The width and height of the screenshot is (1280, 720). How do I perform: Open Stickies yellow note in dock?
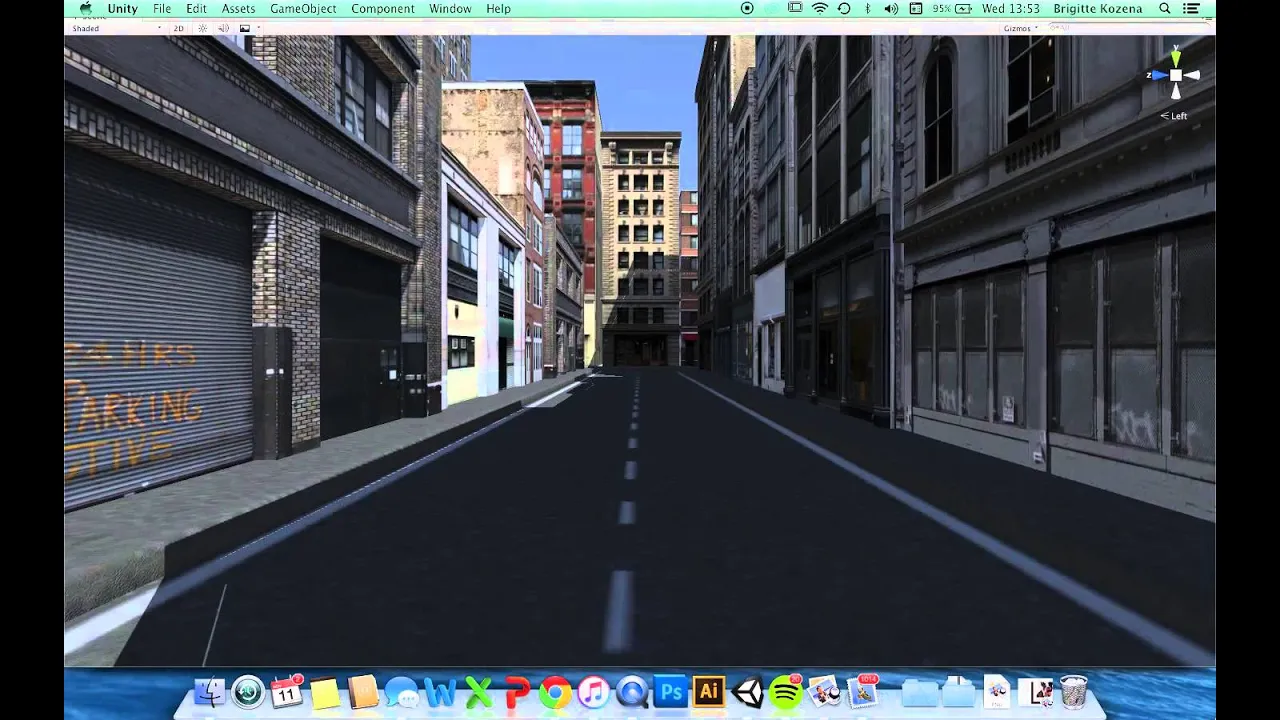point(325,692)
